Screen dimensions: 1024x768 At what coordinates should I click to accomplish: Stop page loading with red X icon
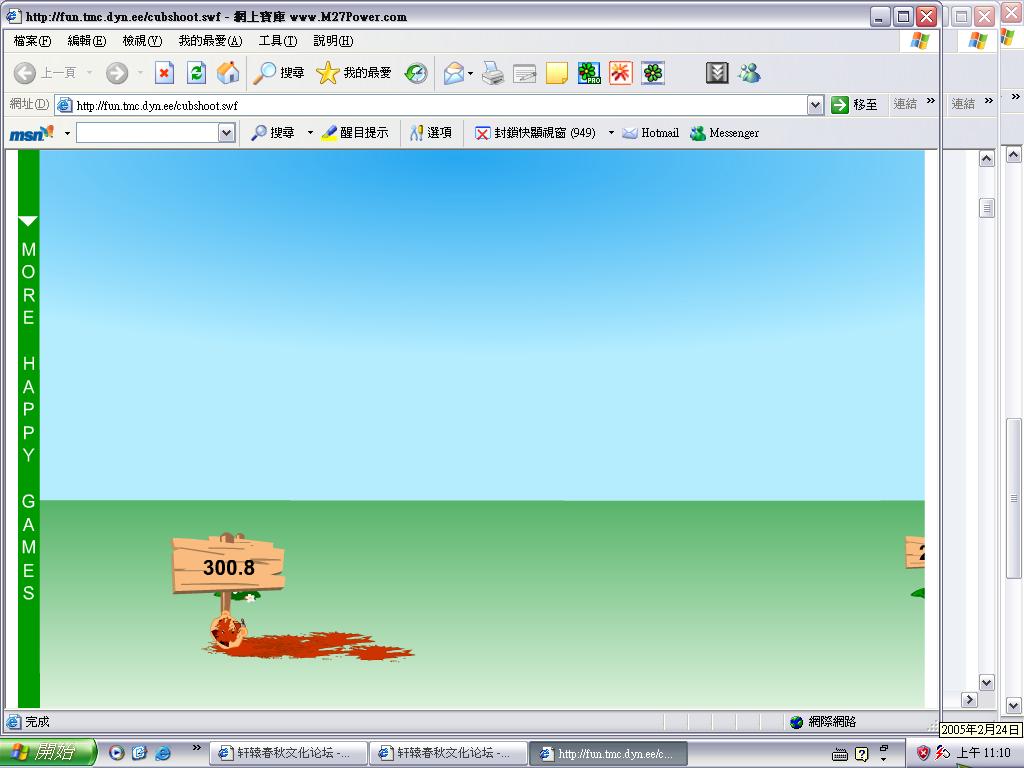(164, 72)
